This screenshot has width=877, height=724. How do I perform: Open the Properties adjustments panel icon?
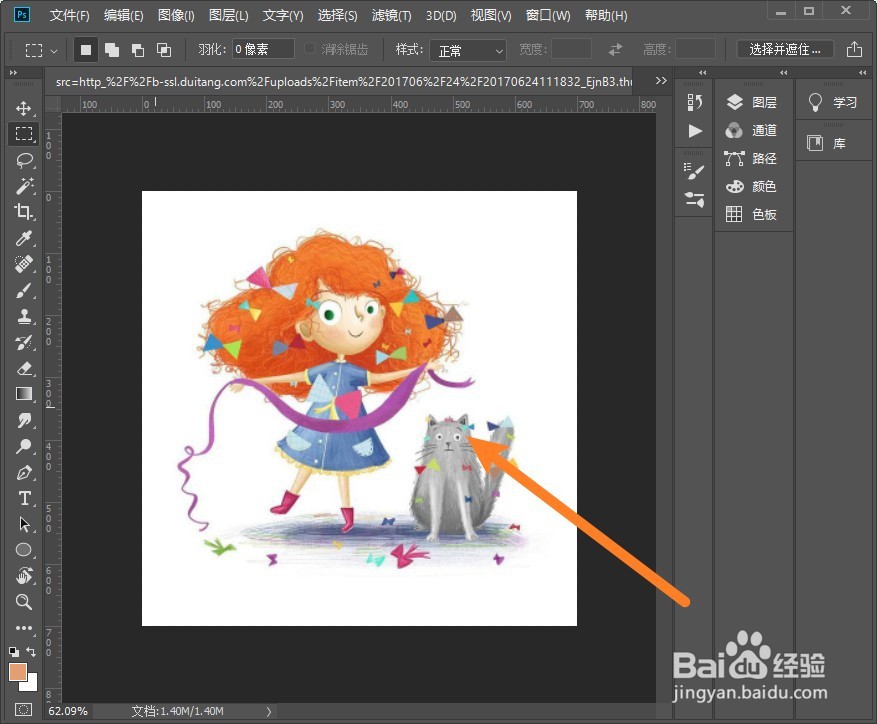pos(694,199)
